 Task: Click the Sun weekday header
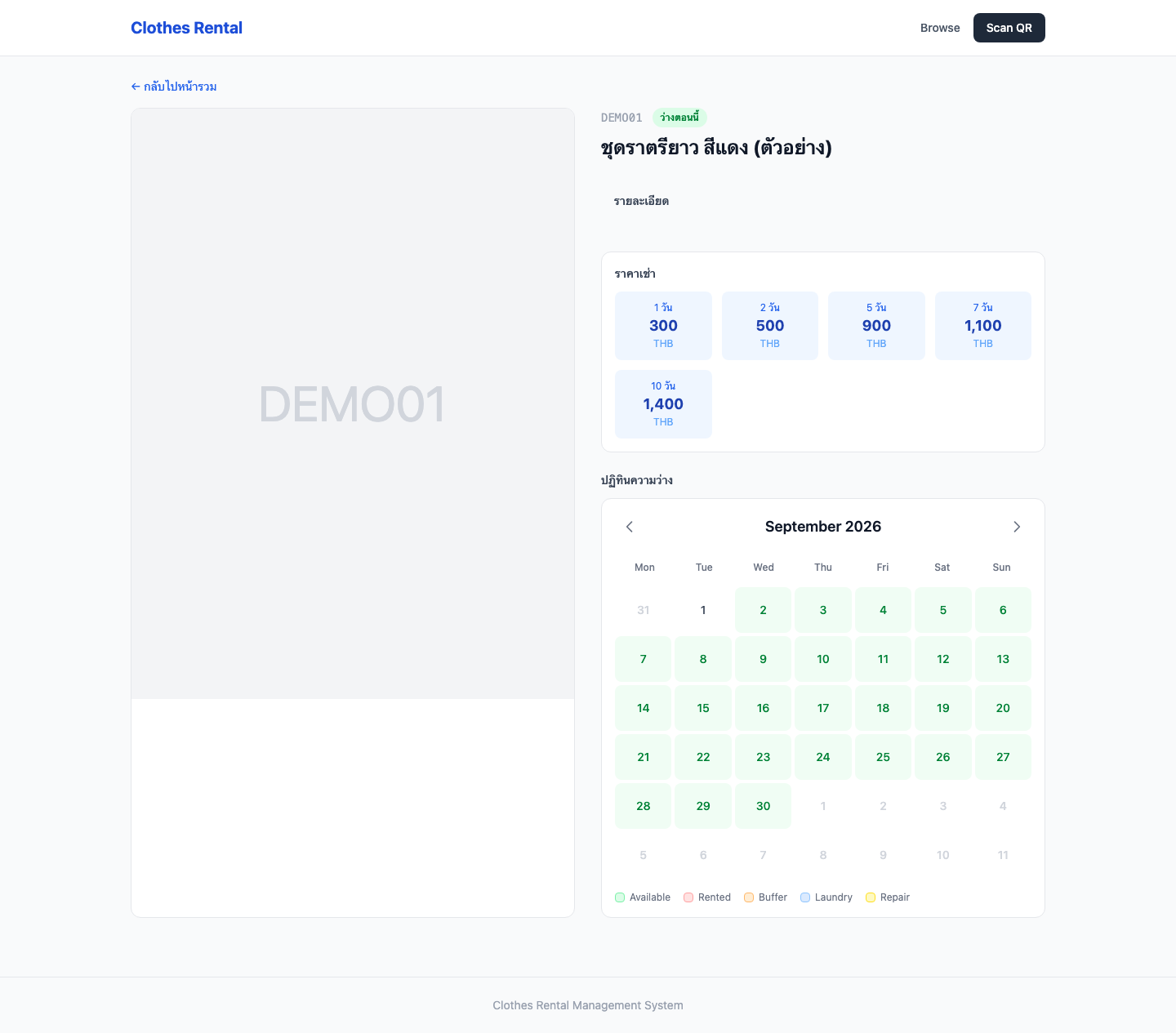[1001, 568]
